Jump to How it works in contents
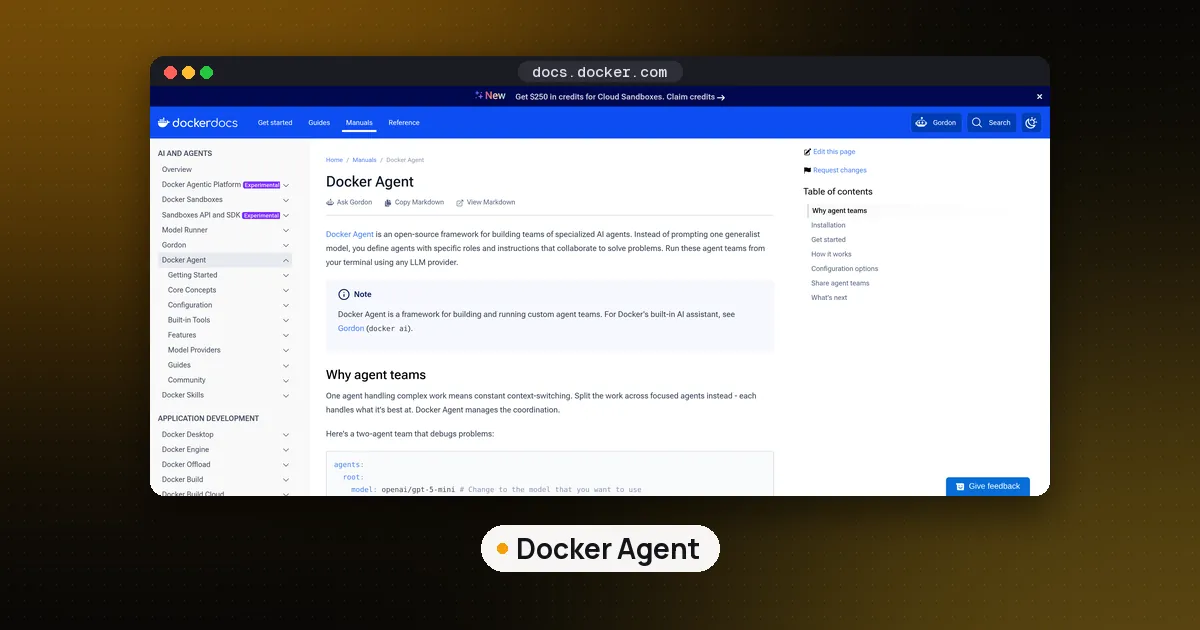 tap(831, 254)
